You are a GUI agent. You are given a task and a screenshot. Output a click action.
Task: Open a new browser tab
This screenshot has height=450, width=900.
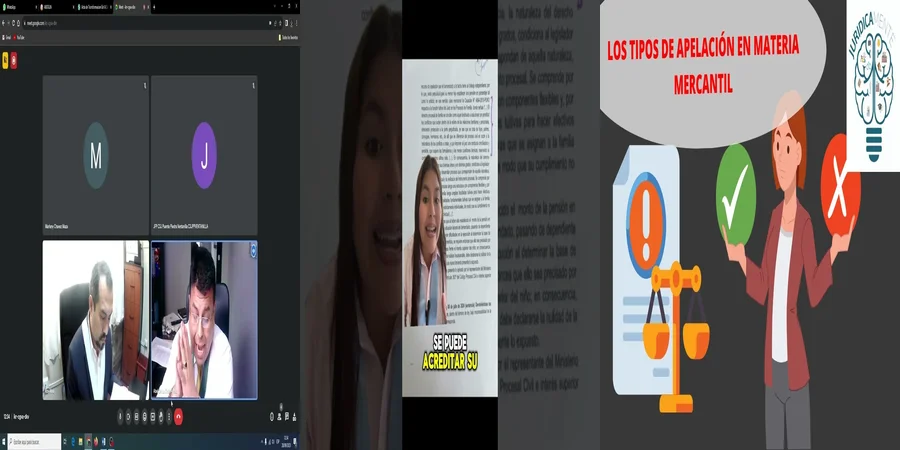[x=154, y=7]
